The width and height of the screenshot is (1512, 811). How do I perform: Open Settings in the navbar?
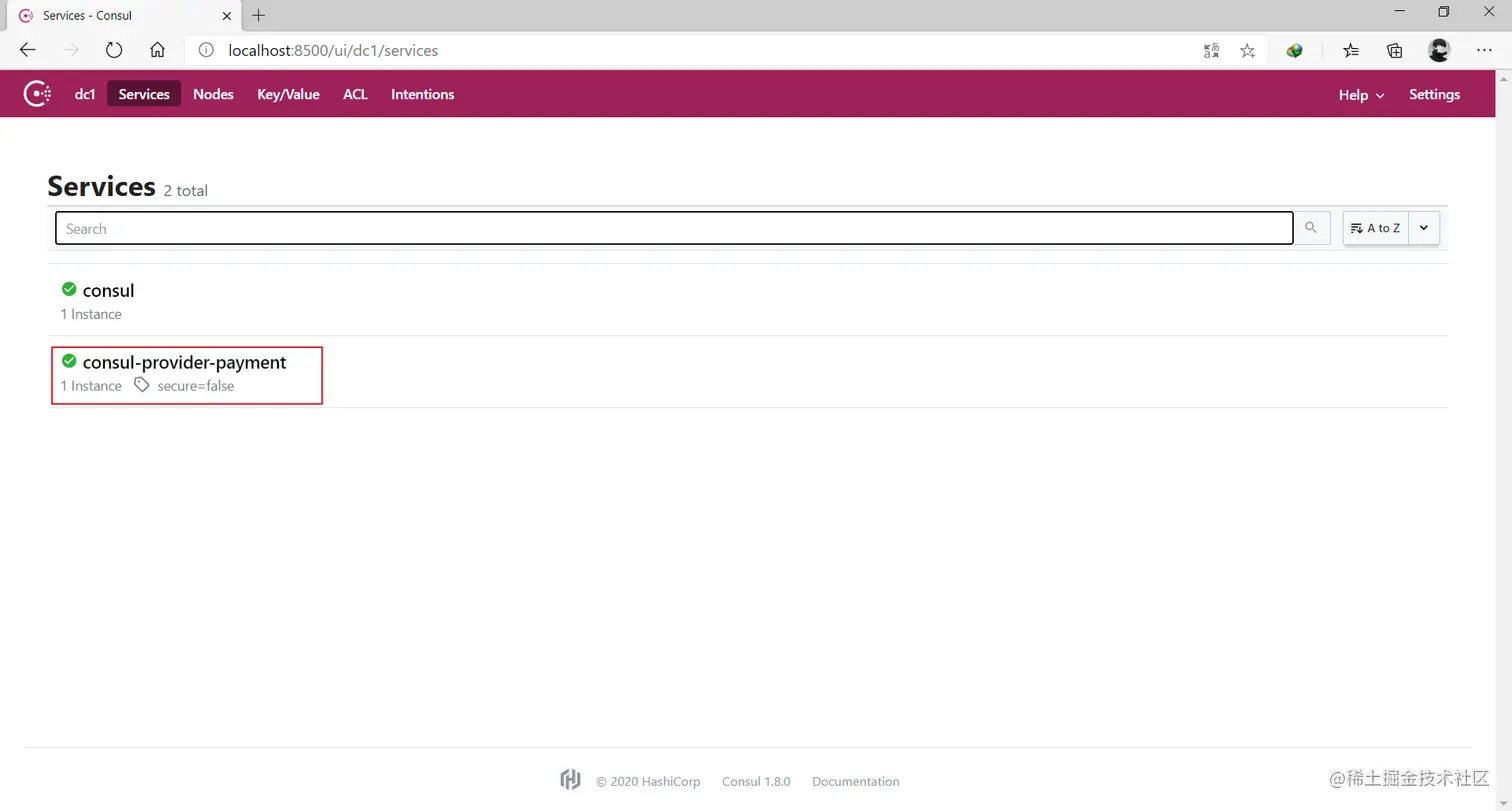[x=1434, y=94]
